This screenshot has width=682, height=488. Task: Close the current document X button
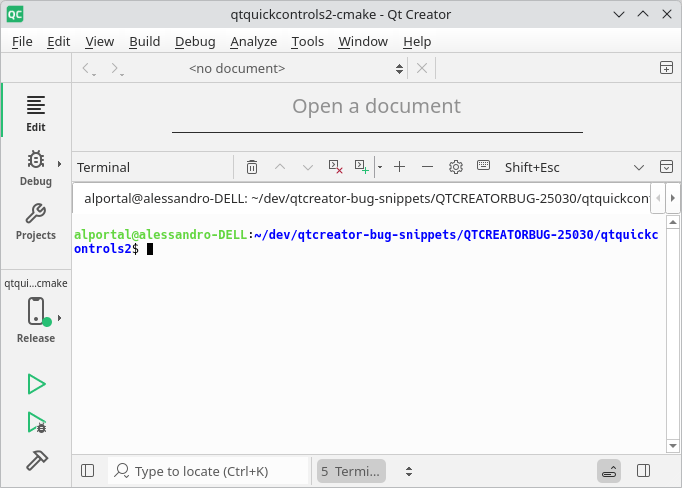[421, 68]
